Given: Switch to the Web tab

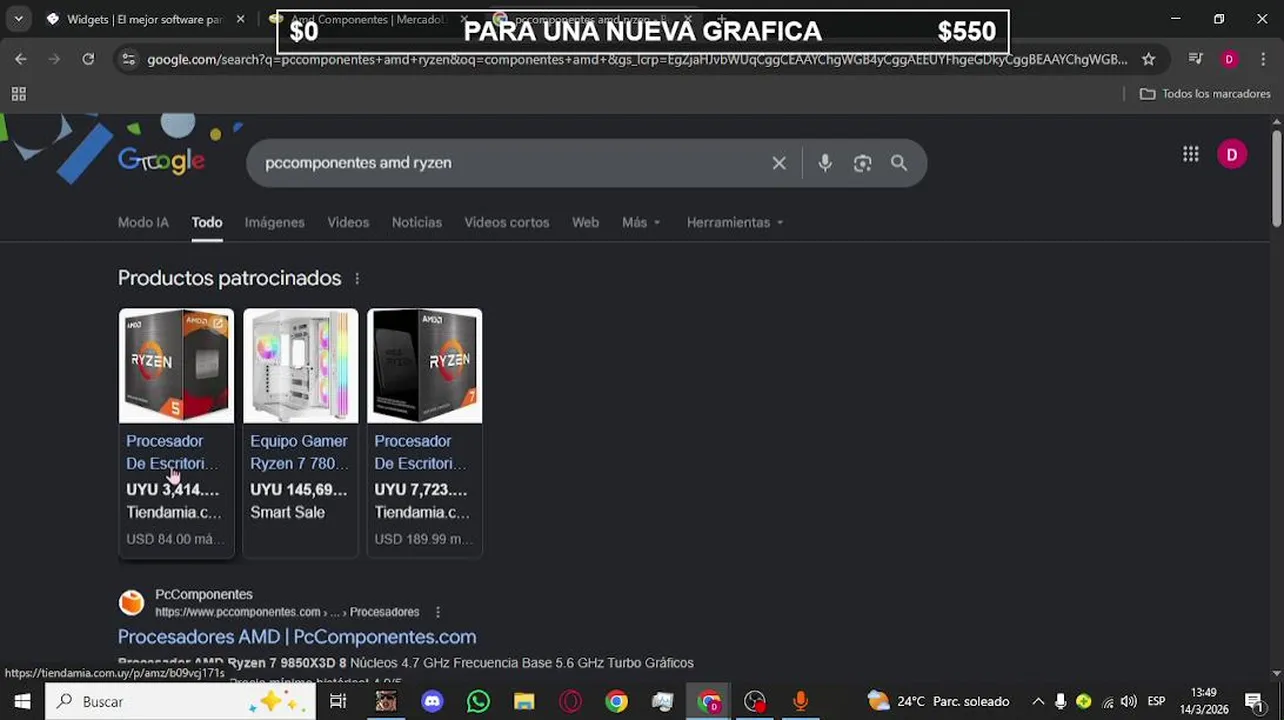Looking at the screenshot, I should (x=585, y=222).
